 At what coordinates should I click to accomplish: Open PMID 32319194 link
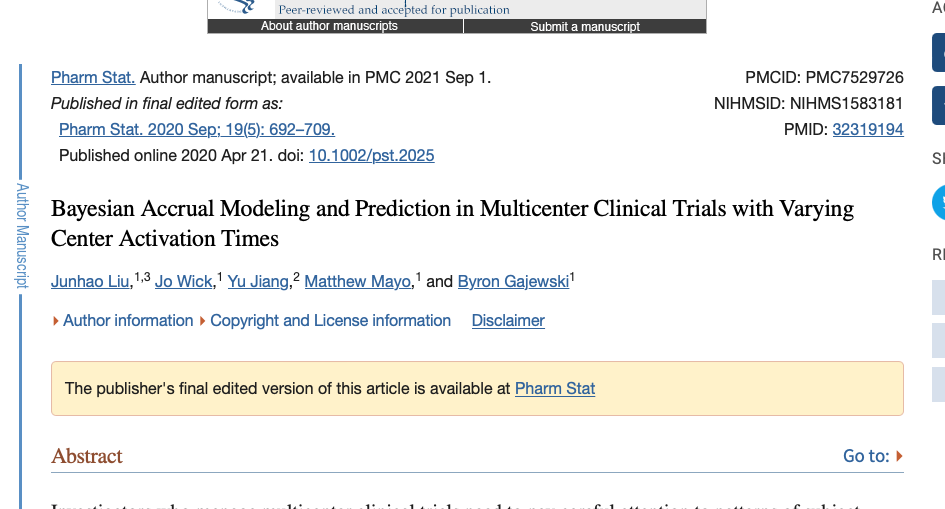(867, 129)
